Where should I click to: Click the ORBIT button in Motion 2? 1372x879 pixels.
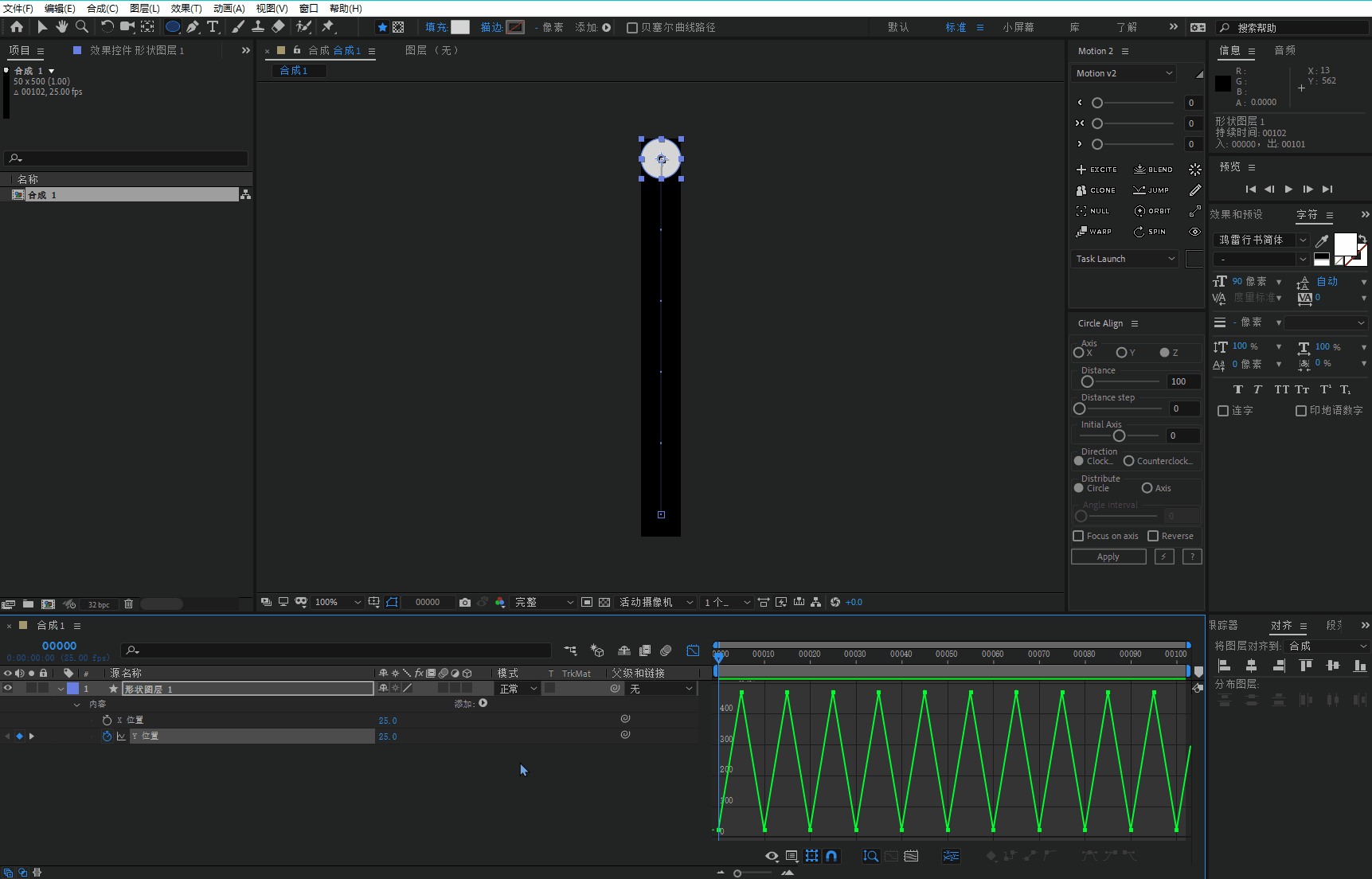[1152, 211]
